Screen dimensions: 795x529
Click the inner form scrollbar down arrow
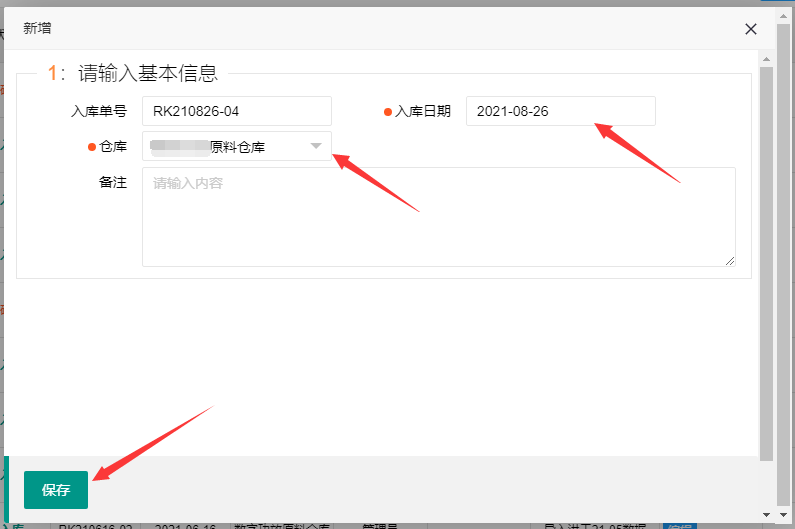[x=766, y=513]
